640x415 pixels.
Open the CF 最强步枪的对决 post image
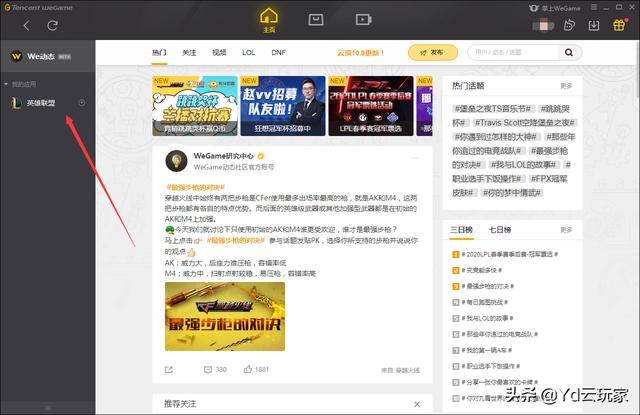(225, 316)
